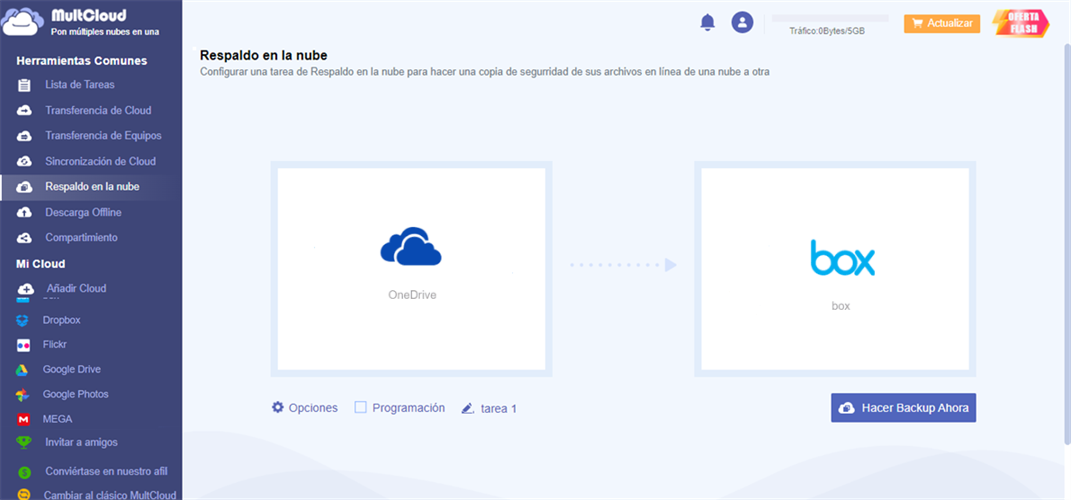Open Lista de Tareas menu item
Image resolution: width=1071 pixels, height=500 pixels.
(80, 85)
